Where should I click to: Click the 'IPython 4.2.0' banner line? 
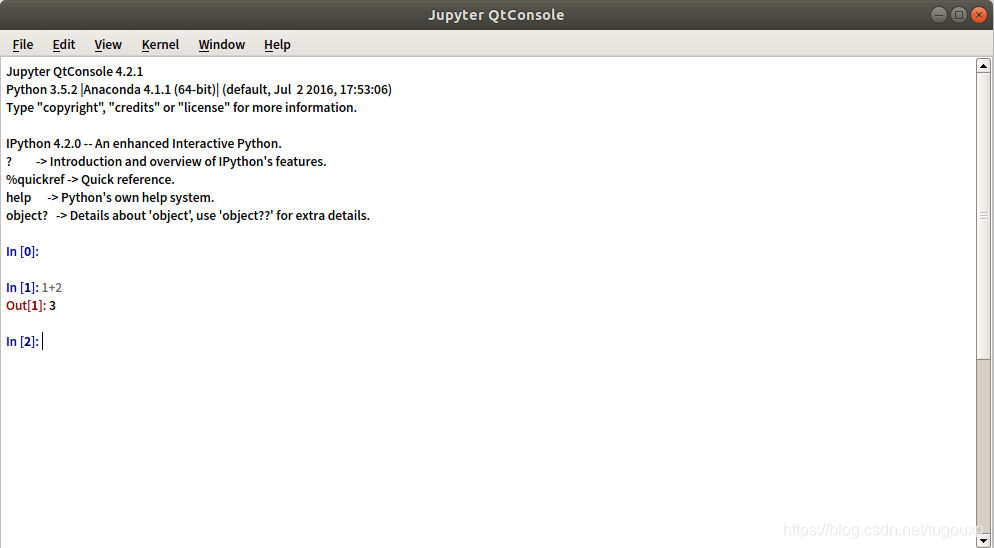coord(144,143)
